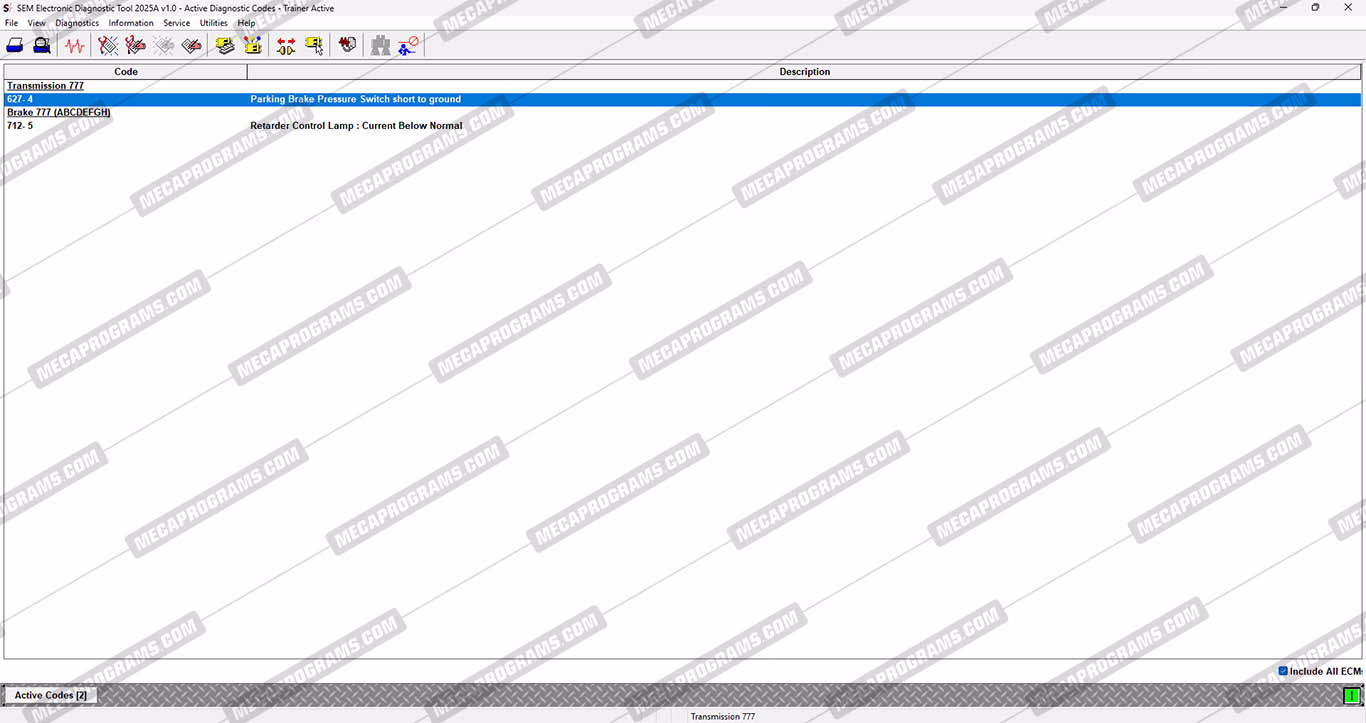
Task: Open the red waveform Status Tool icon
Action: (x=75, y=45)
